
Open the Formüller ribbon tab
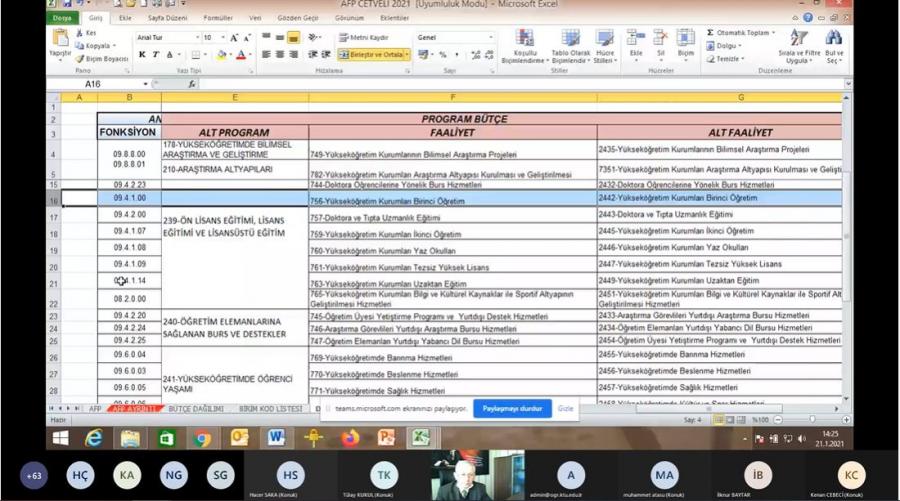218,18
